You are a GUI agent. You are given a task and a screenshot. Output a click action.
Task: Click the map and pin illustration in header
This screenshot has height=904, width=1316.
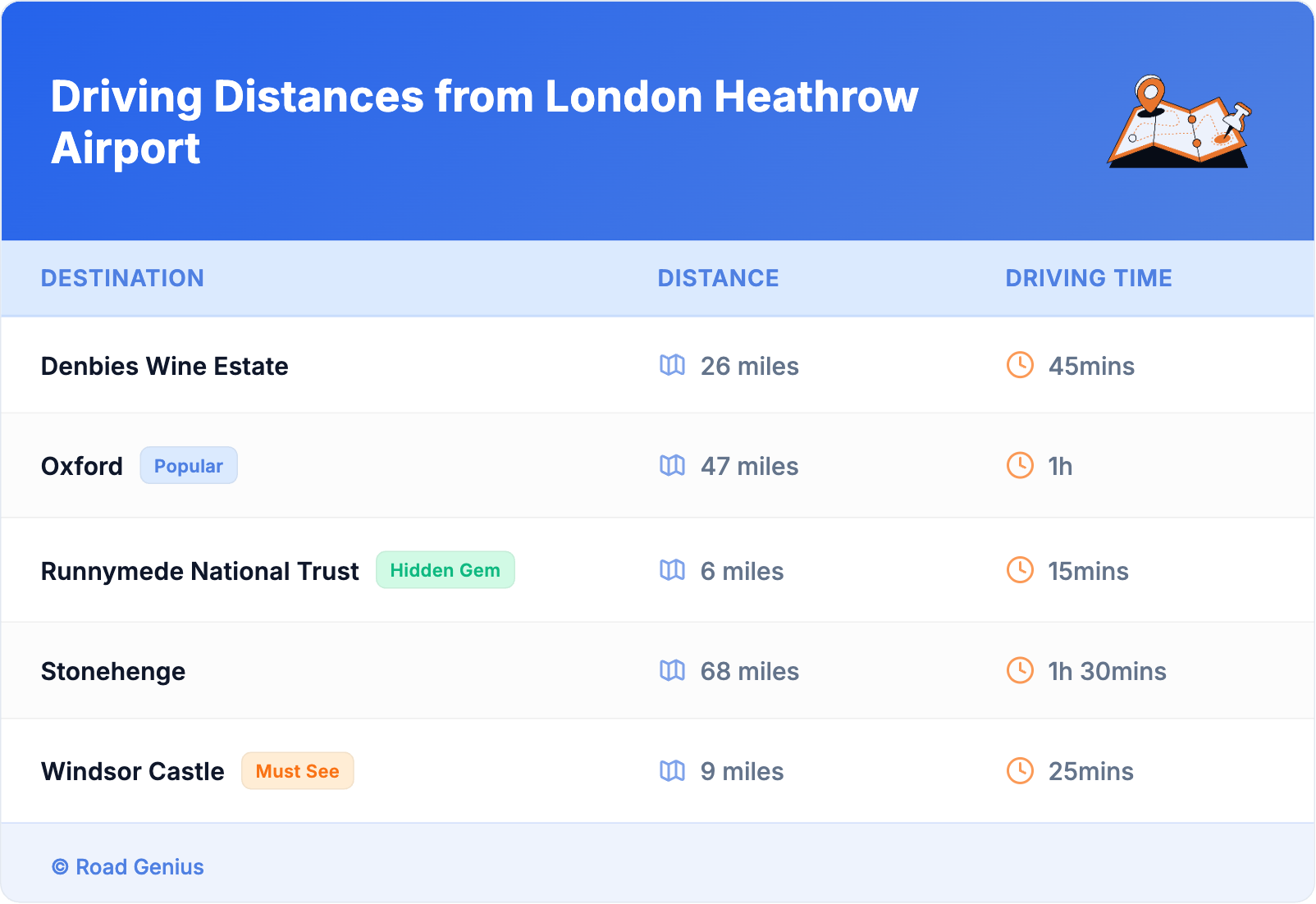click(x=1178, y=122)
